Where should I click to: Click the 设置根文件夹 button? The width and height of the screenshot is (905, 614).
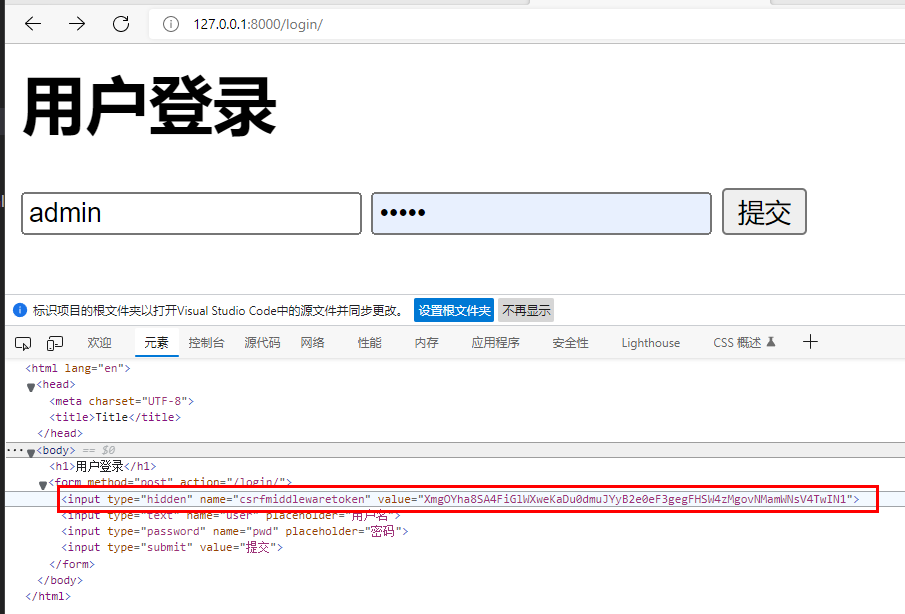click(454, 310)
